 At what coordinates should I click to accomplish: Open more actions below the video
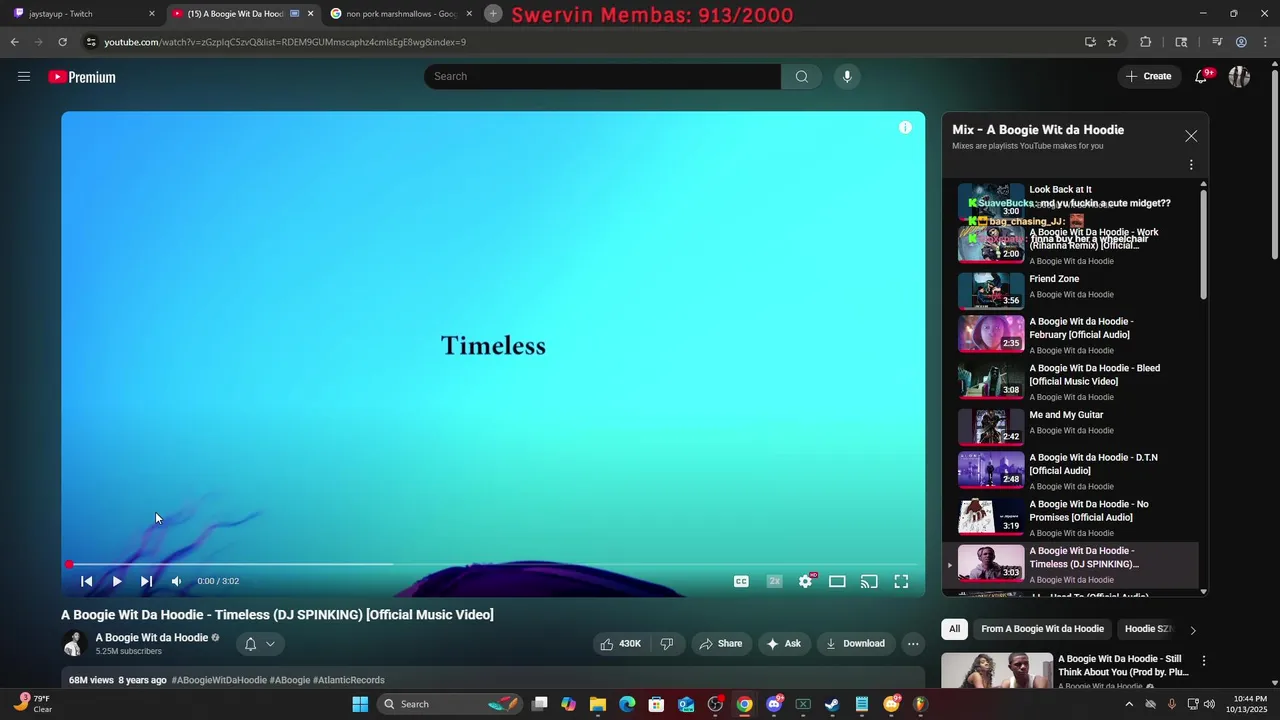coord(913,644)
